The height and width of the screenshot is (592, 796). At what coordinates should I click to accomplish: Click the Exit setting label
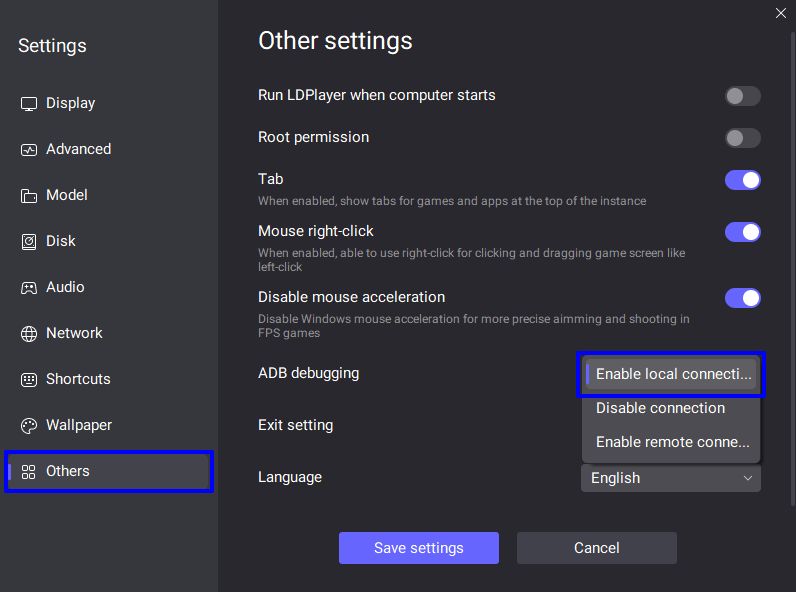point(295,425)
